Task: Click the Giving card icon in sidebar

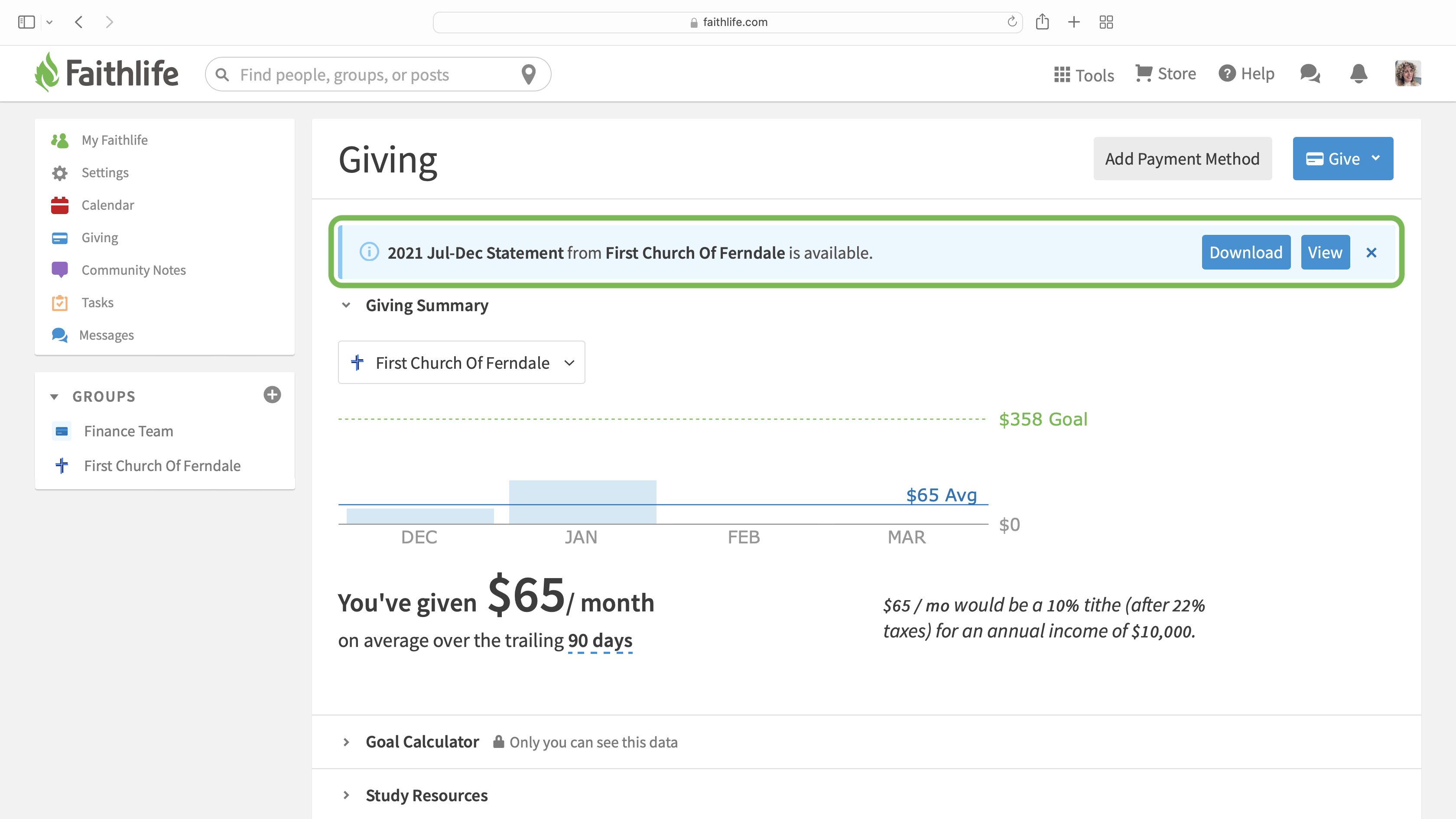Action: (x=60, y=238)
